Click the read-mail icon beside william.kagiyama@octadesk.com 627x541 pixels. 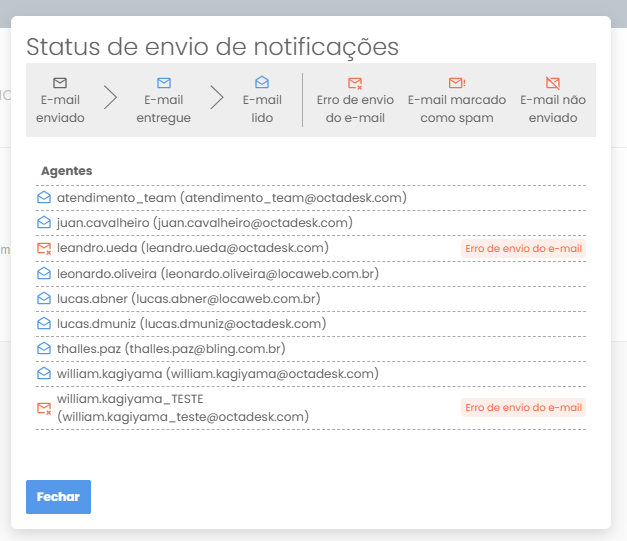tap(44, 373)
